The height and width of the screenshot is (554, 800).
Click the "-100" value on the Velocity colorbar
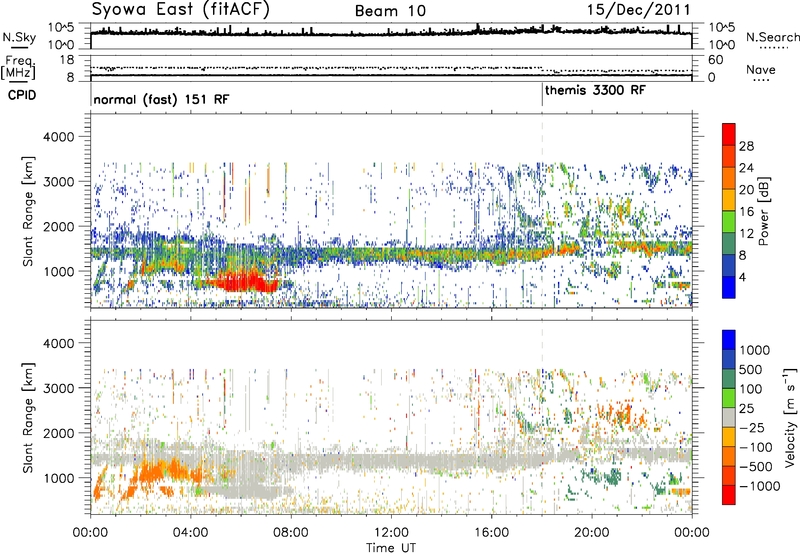tap(755, 447)
